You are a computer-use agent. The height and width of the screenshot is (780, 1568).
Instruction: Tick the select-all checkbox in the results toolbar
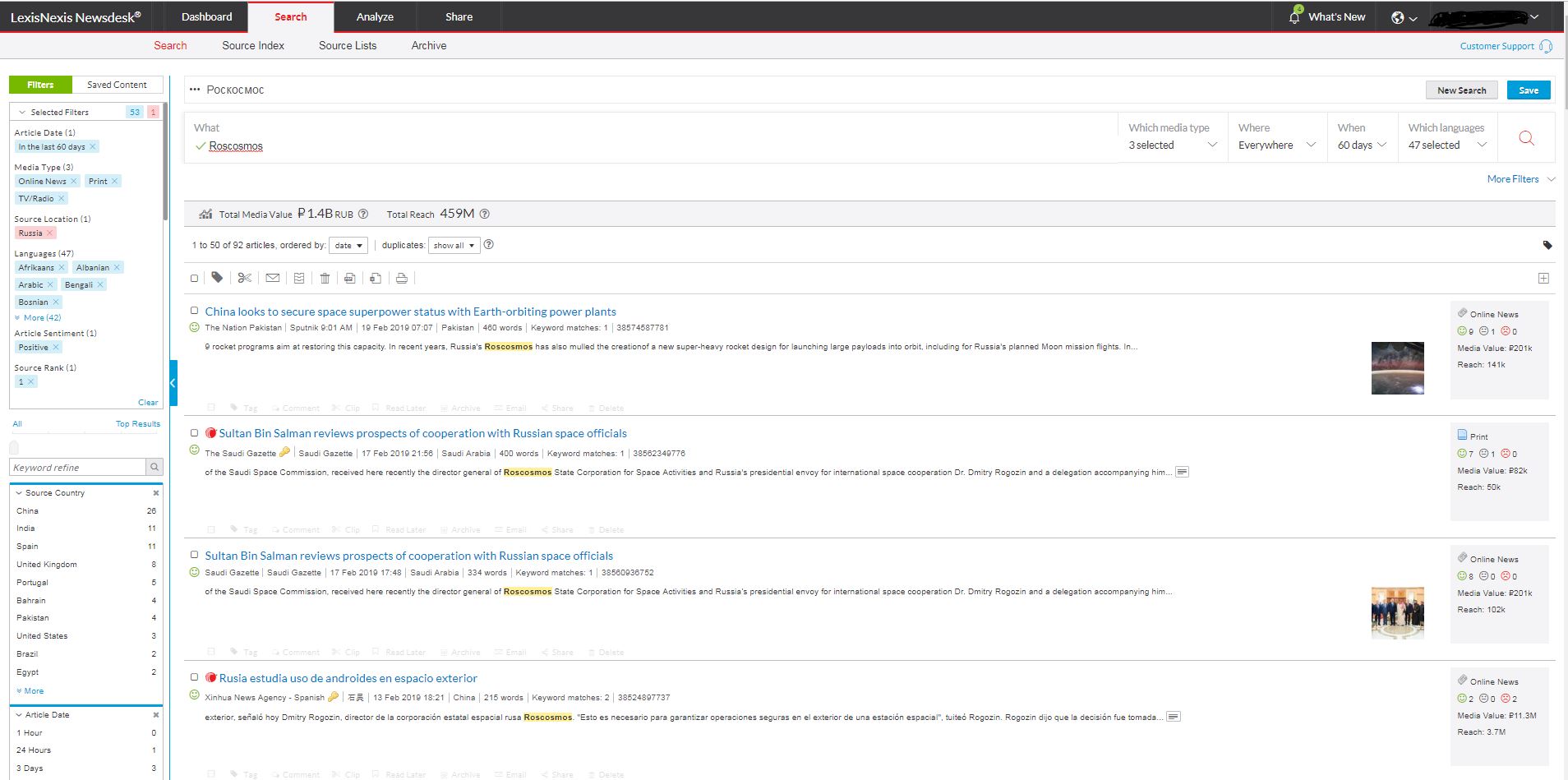click(x=194, y=279)
